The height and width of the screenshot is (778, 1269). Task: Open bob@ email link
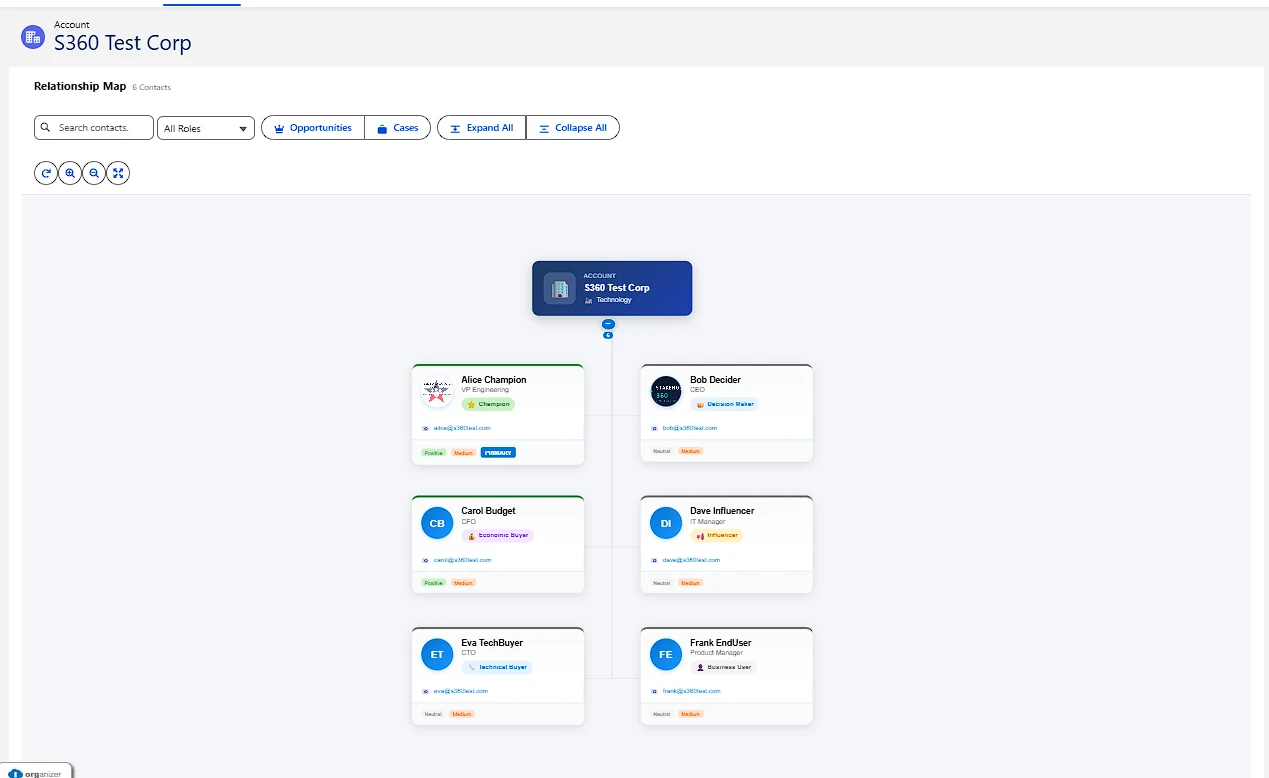click(689, 428)
